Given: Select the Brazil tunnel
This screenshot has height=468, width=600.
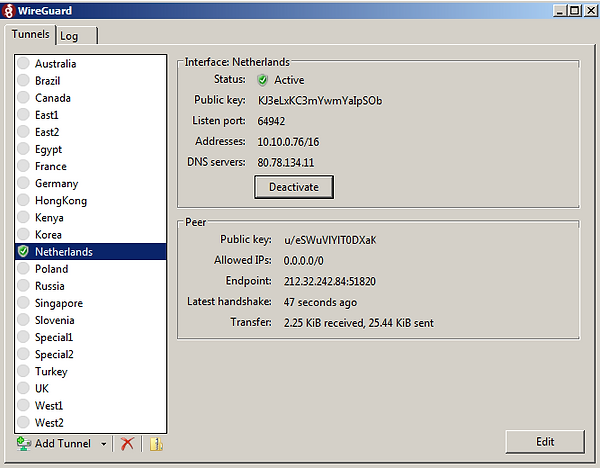Looking at the screenshot, I should tap(90, 81).
